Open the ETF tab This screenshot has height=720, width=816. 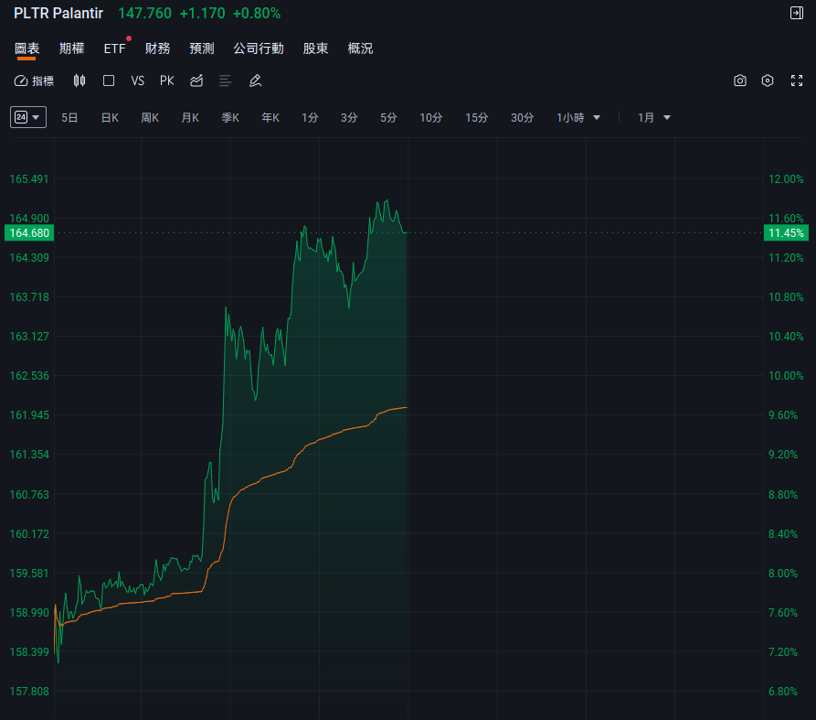click(x=114, y=48)
